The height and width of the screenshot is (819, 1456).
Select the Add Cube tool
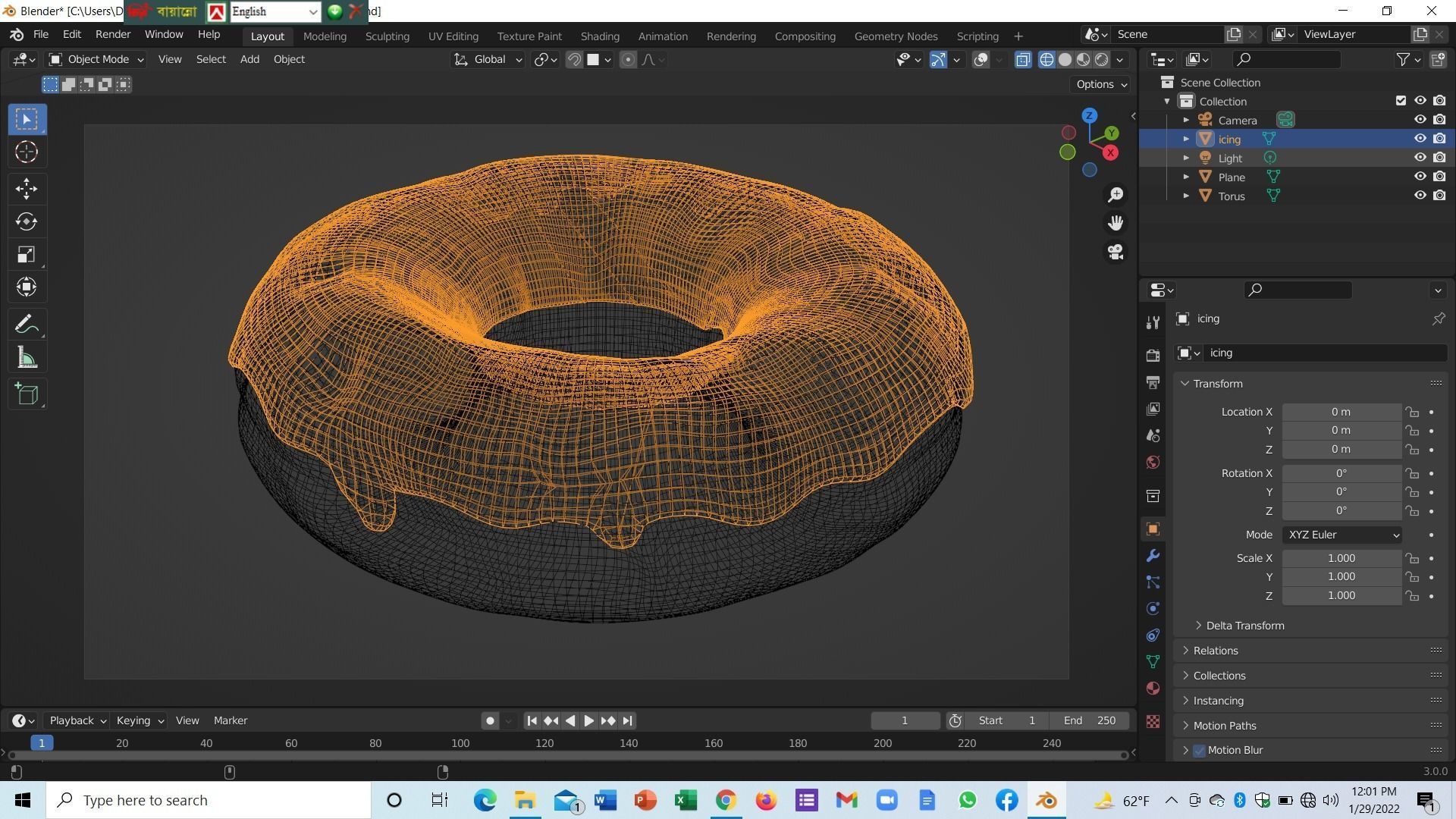click(x=27, y=394)
